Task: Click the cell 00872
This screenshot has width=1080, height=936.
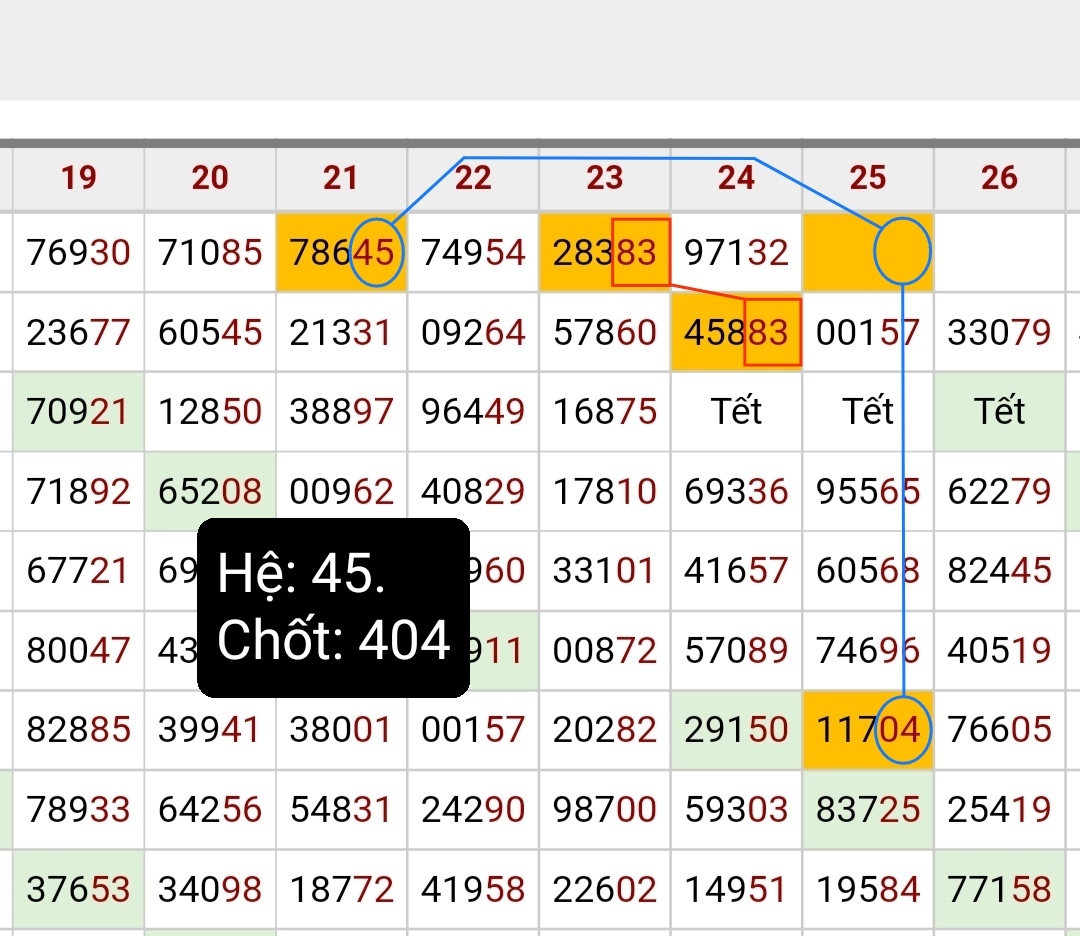Action: [x=605, y=650]
